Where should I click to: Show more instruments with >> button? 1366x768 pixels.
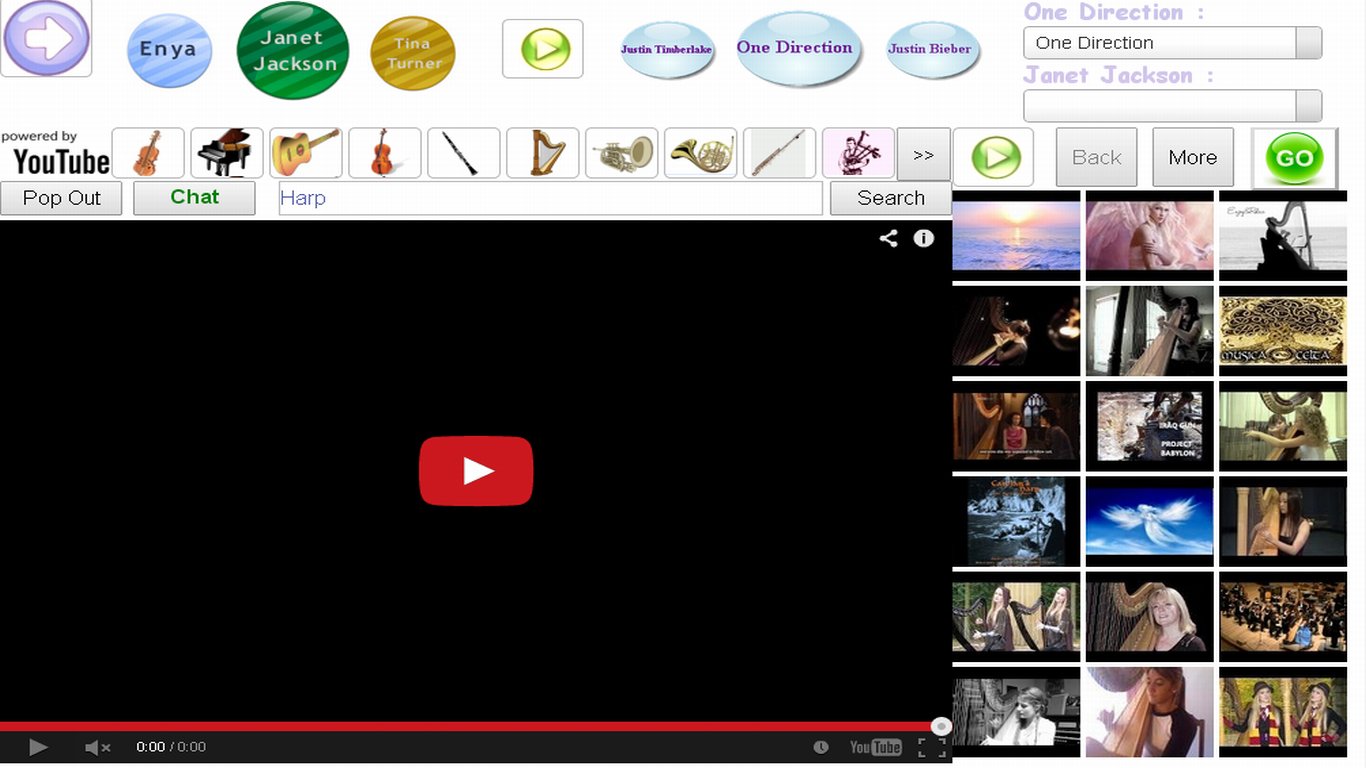923,154
